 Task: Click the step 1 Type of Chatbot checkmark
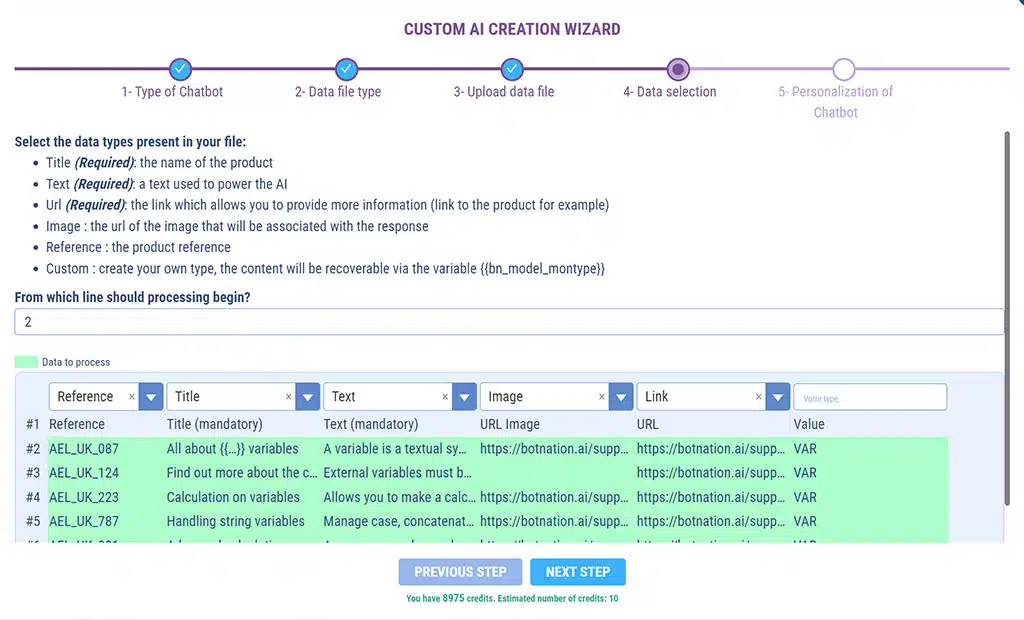(x=180, y=69)
